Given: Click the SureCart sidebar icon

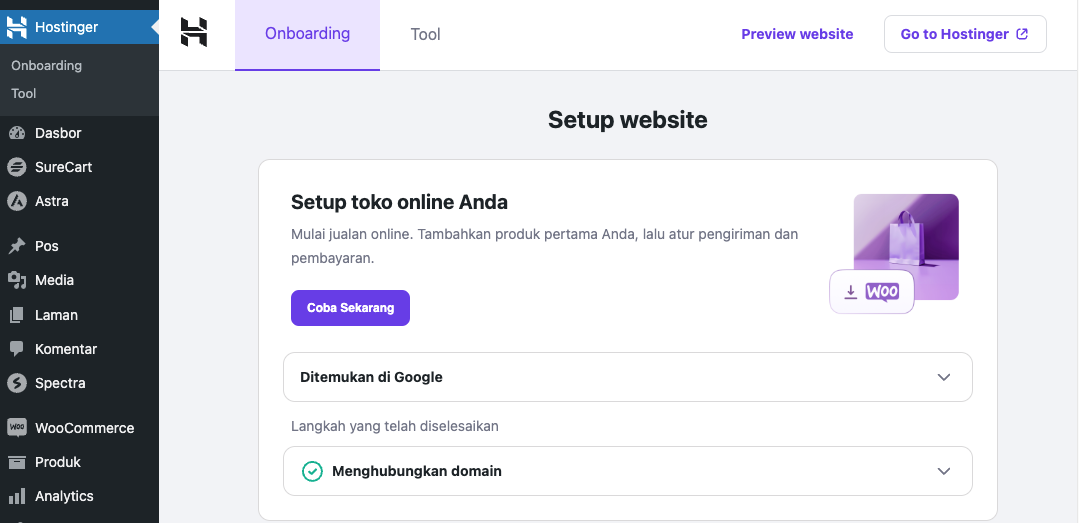Looking at the screenshot, I should coord(16,167).
